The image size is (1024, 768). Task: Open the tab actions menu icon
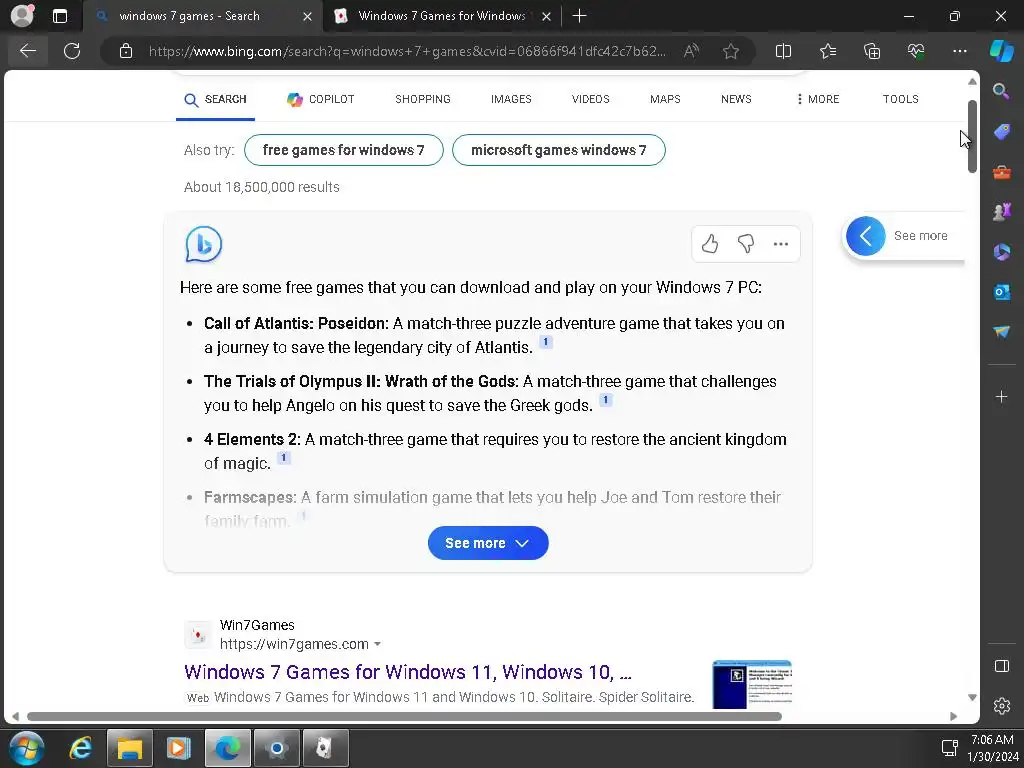[x=59, y=16]
